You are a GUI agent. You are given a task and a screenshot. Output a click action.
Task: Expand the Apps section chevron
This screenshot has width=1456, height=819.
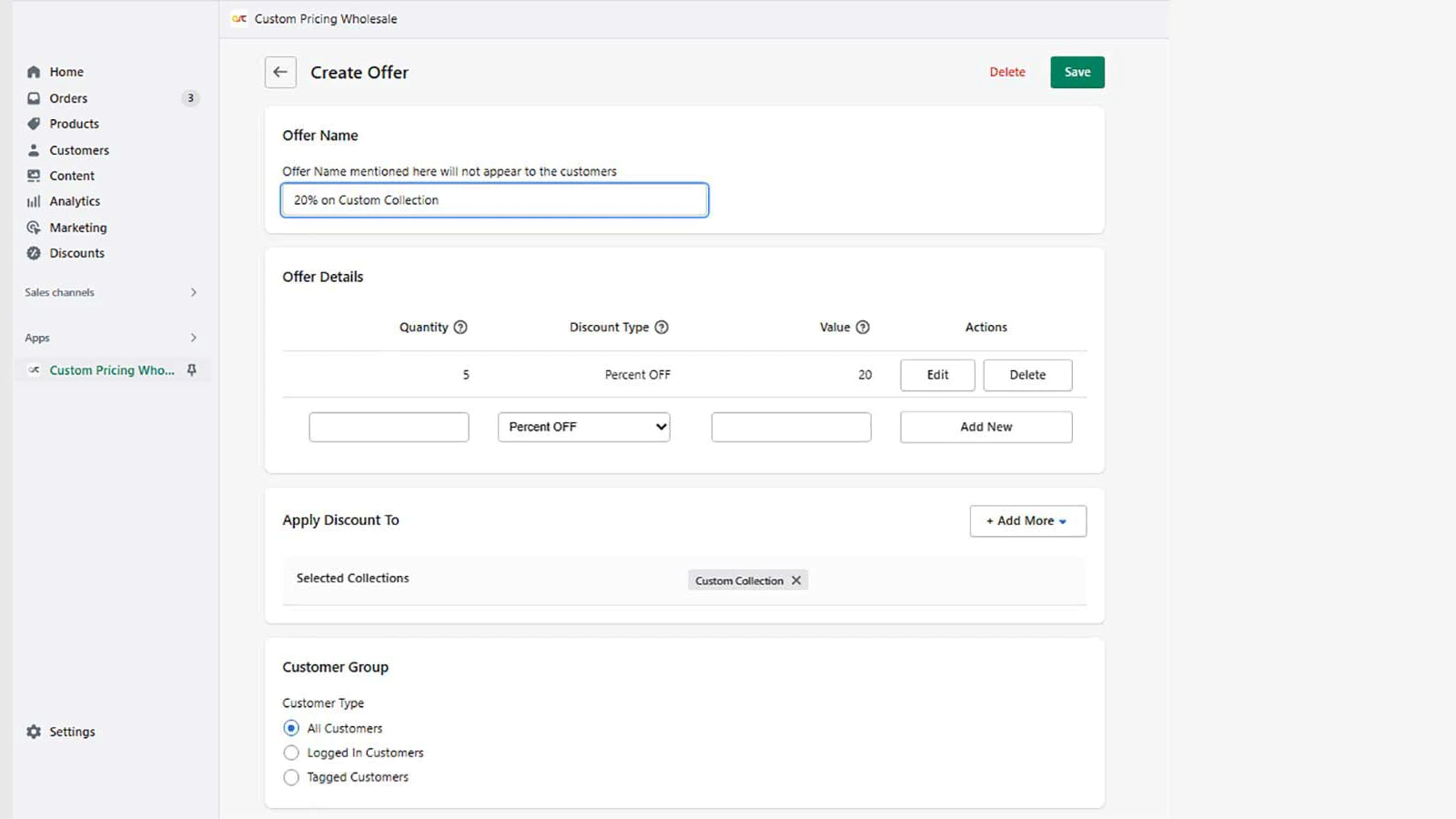pyautogui.click(x=193, y=338)
